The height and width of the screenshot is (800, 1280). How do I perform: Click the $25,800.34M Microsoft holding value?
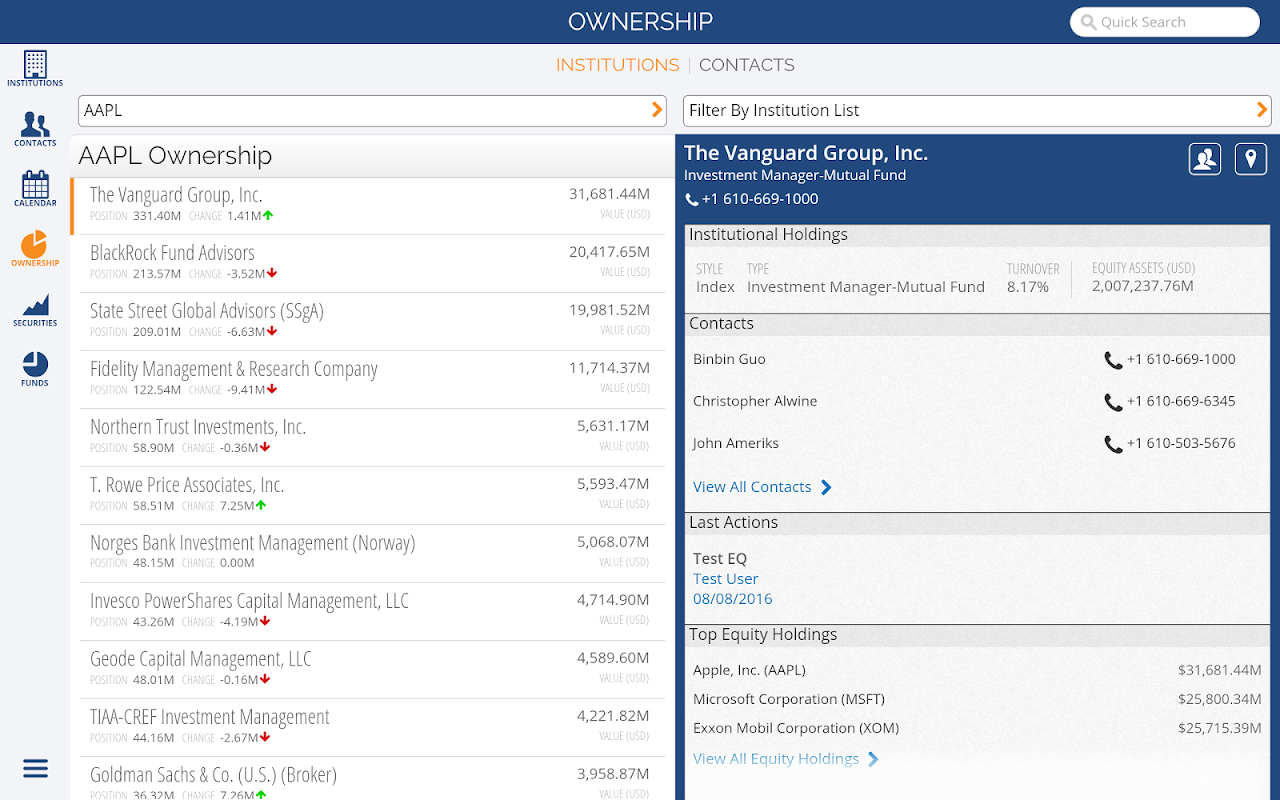pyautogui.click(x=1220, y=699)
